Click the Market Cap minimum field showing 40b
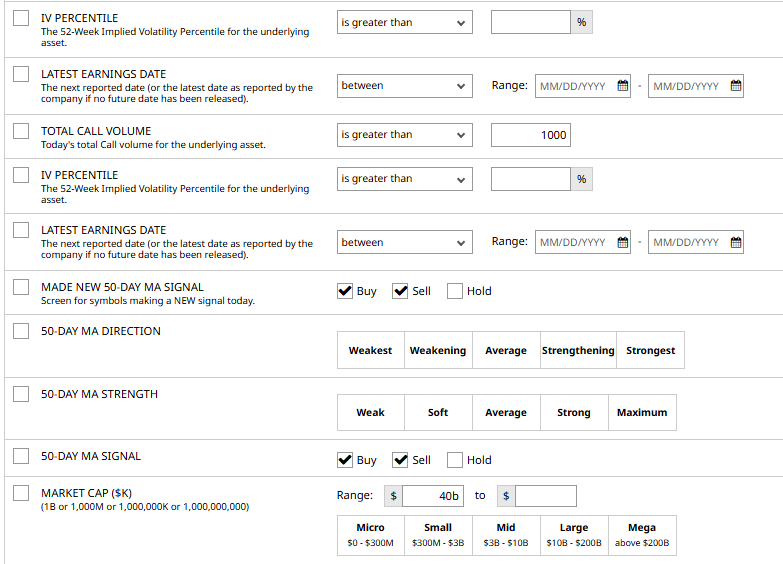Viewport: 783px width, 564px height. tap(433, 496)
